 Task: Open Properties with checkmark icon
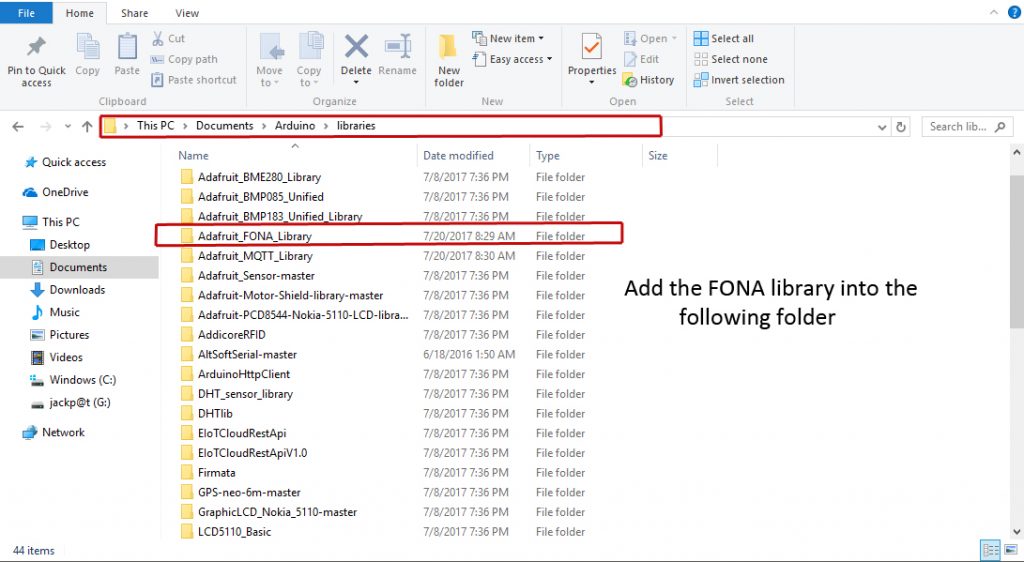(x=592, y=48)
